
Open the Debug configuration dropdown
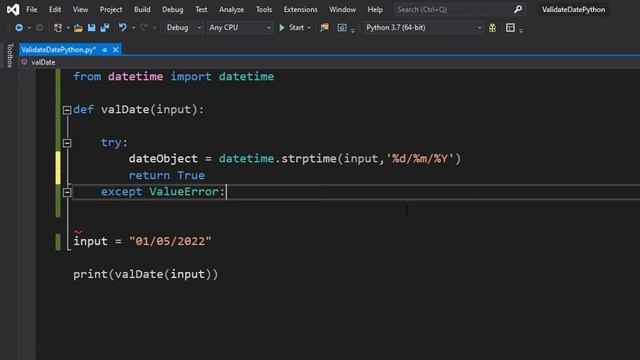coord(183,28)
